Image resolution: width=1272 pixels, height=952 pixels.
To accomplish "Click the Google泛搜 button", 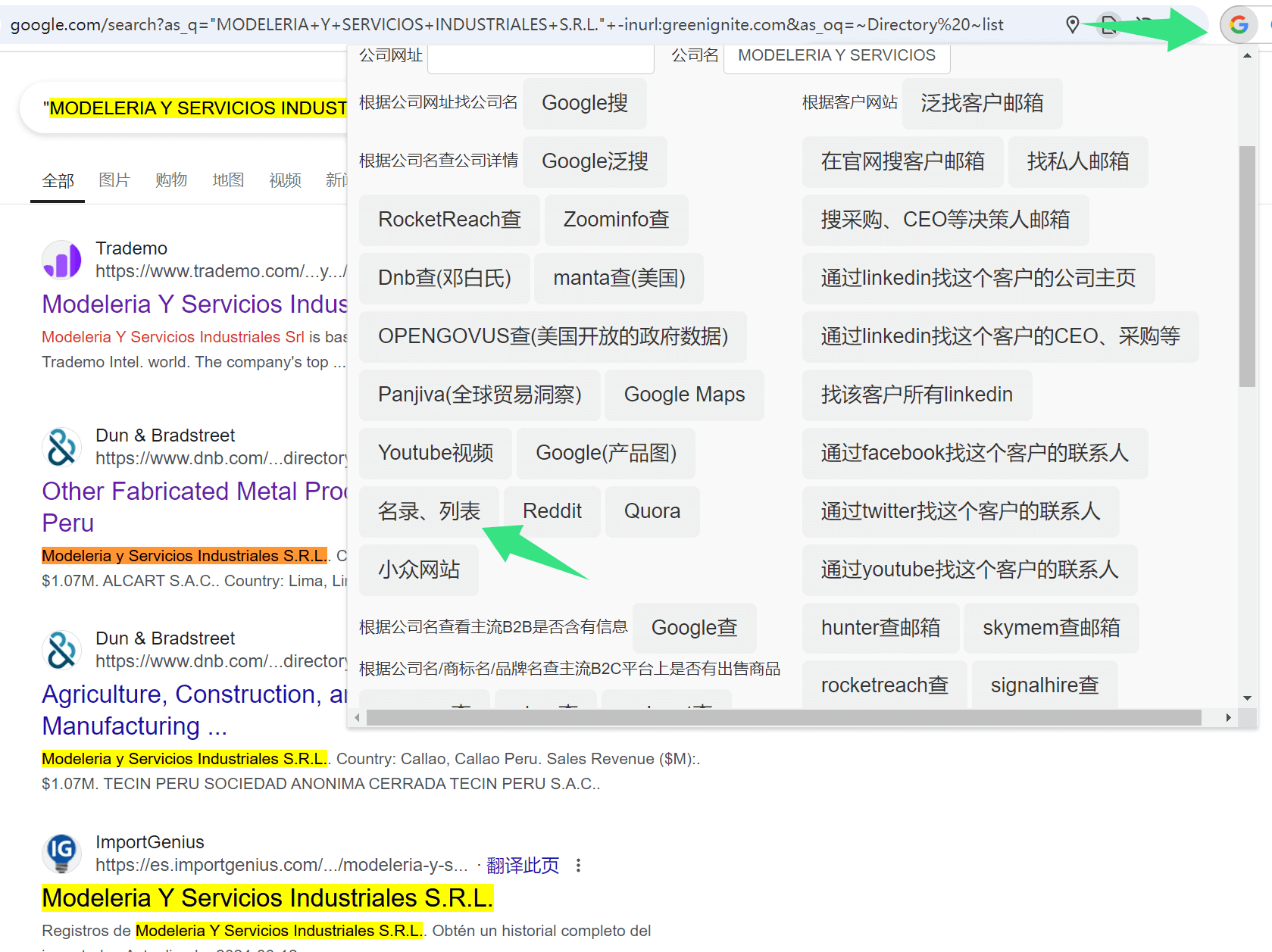I will click(595, 161).
